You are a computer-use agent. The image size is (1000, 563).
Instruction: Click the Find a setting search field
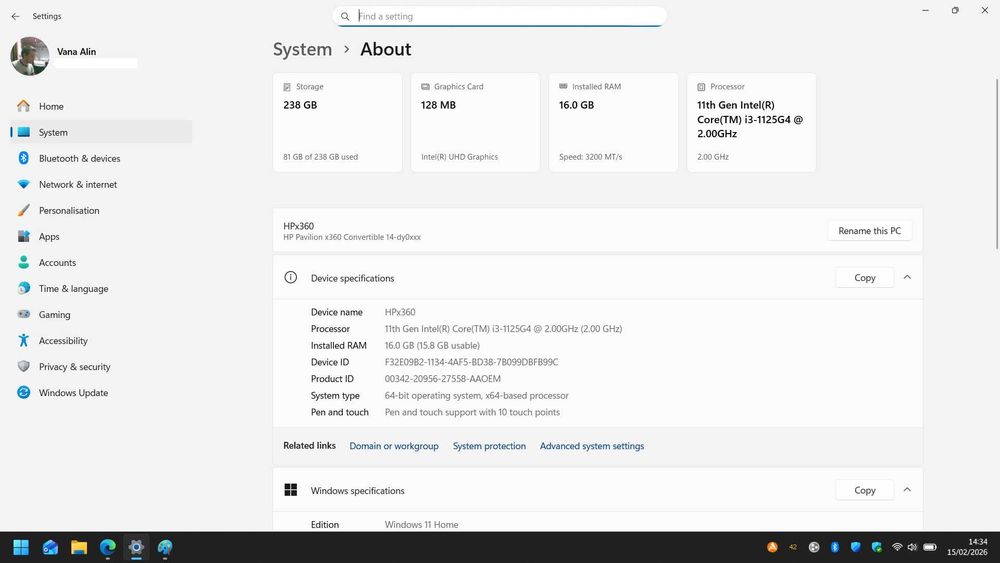pos(499,17)
